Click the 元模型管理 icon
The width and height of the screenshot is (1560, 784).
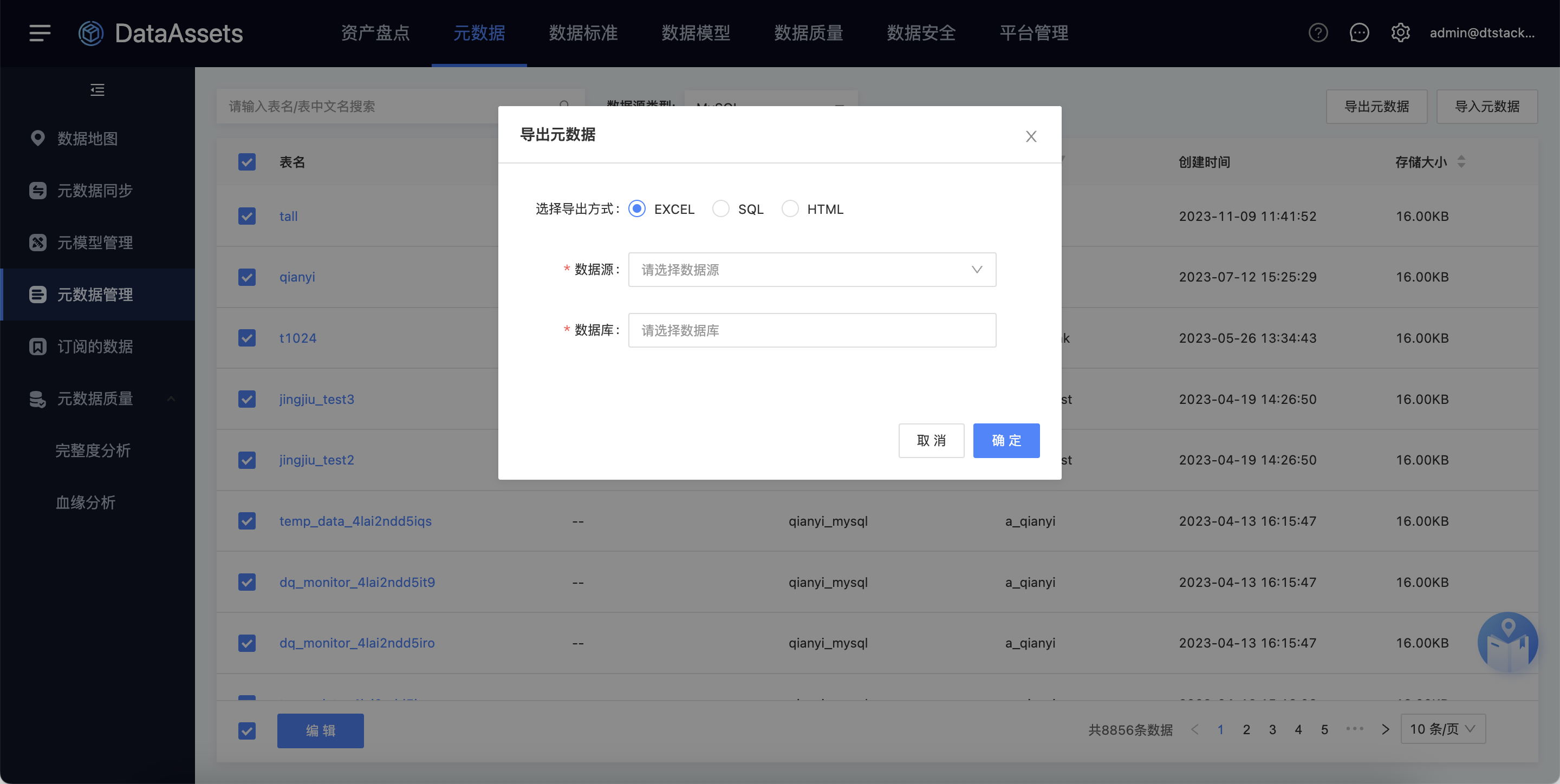tap(37, 242)
